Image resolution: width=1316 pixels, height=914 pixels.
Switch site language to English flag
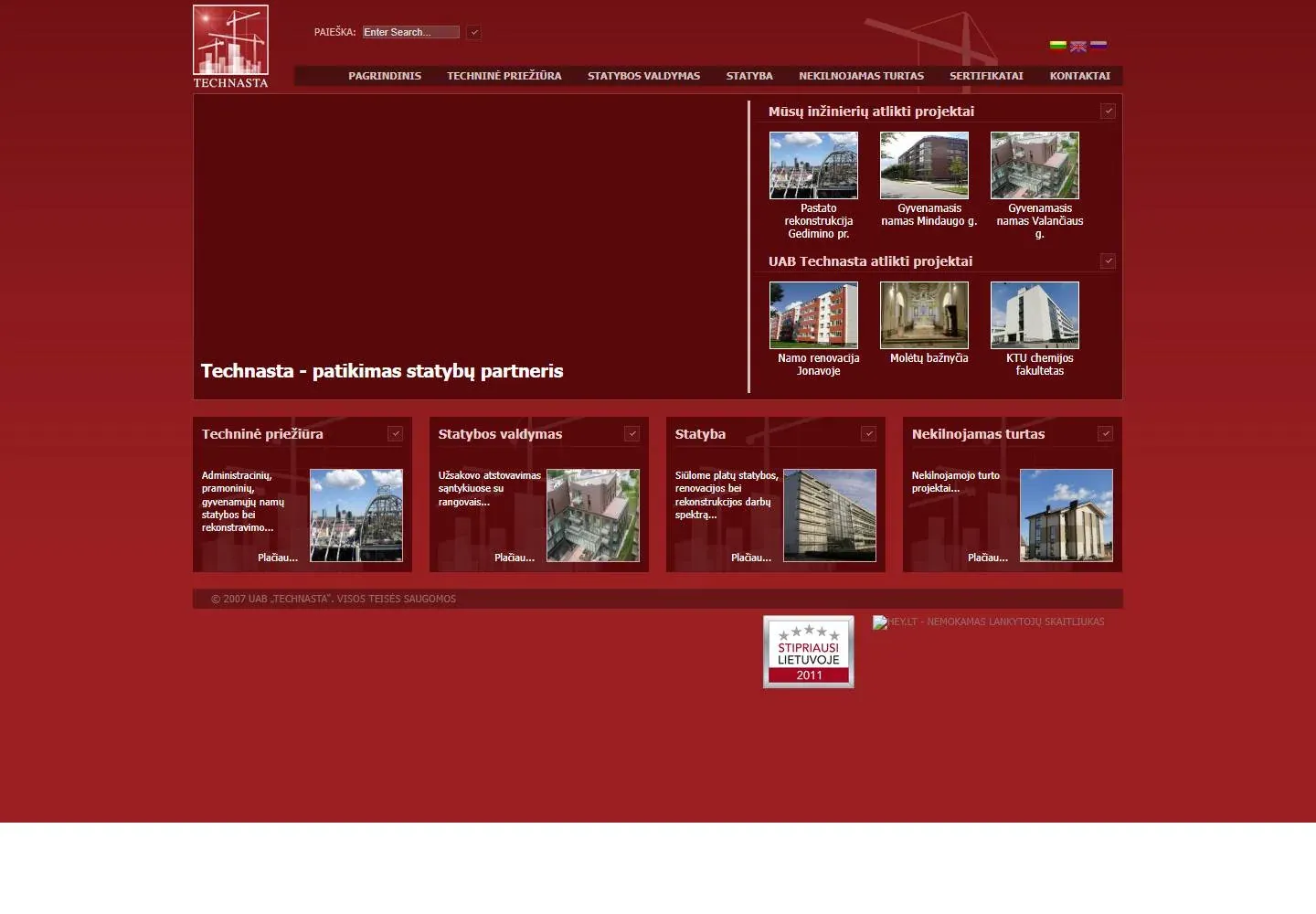pyautogui.click(x=1078, y=46)
